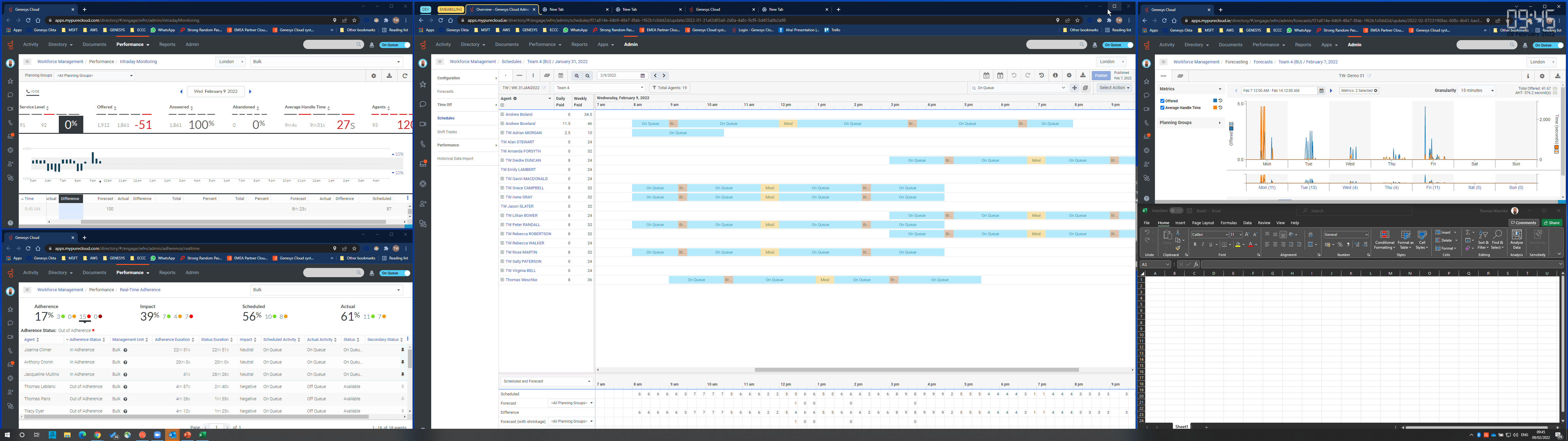The image size is (1568, 441).
Task: Open Andrew Bowland agent link
Action: click(520, 124)
